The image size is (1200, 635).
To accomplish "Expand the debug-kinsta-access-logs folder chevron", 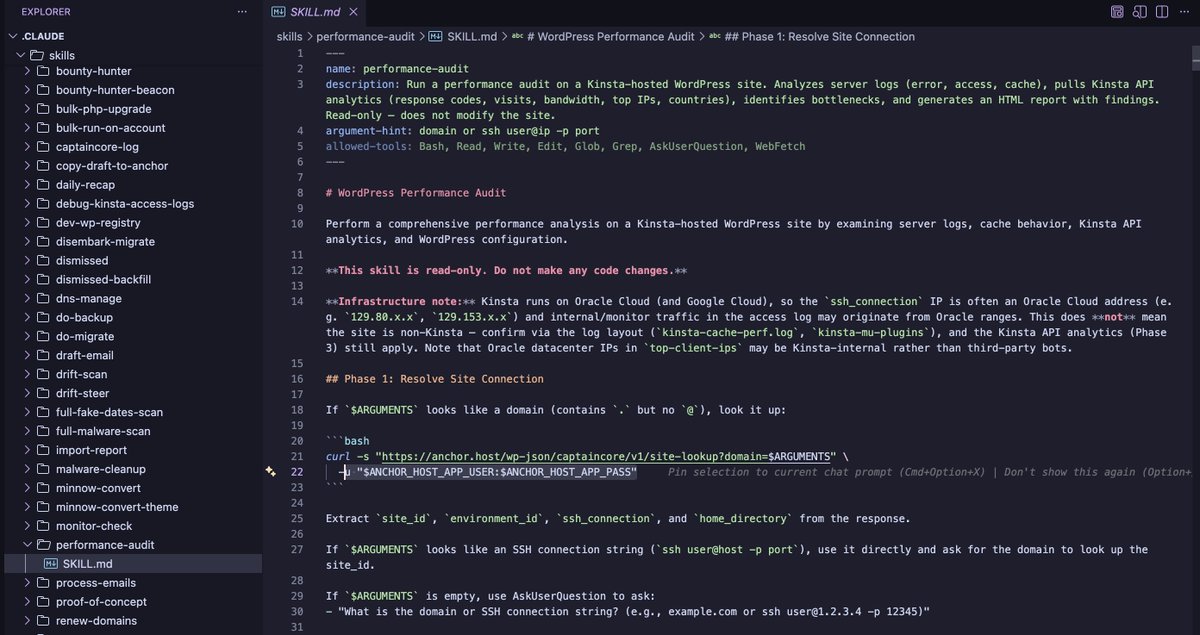I will coord(27,204).
